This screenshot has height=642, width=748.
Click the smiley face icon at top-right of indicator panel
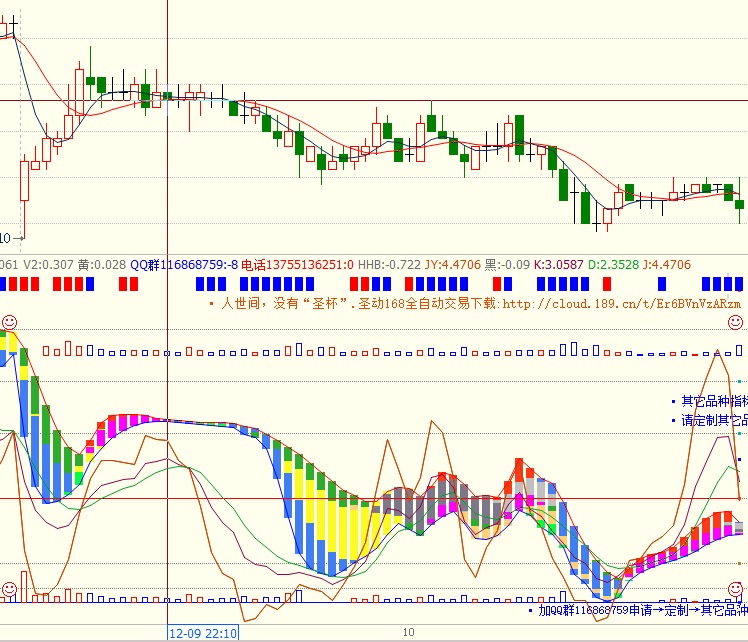(x=735, y=322)
